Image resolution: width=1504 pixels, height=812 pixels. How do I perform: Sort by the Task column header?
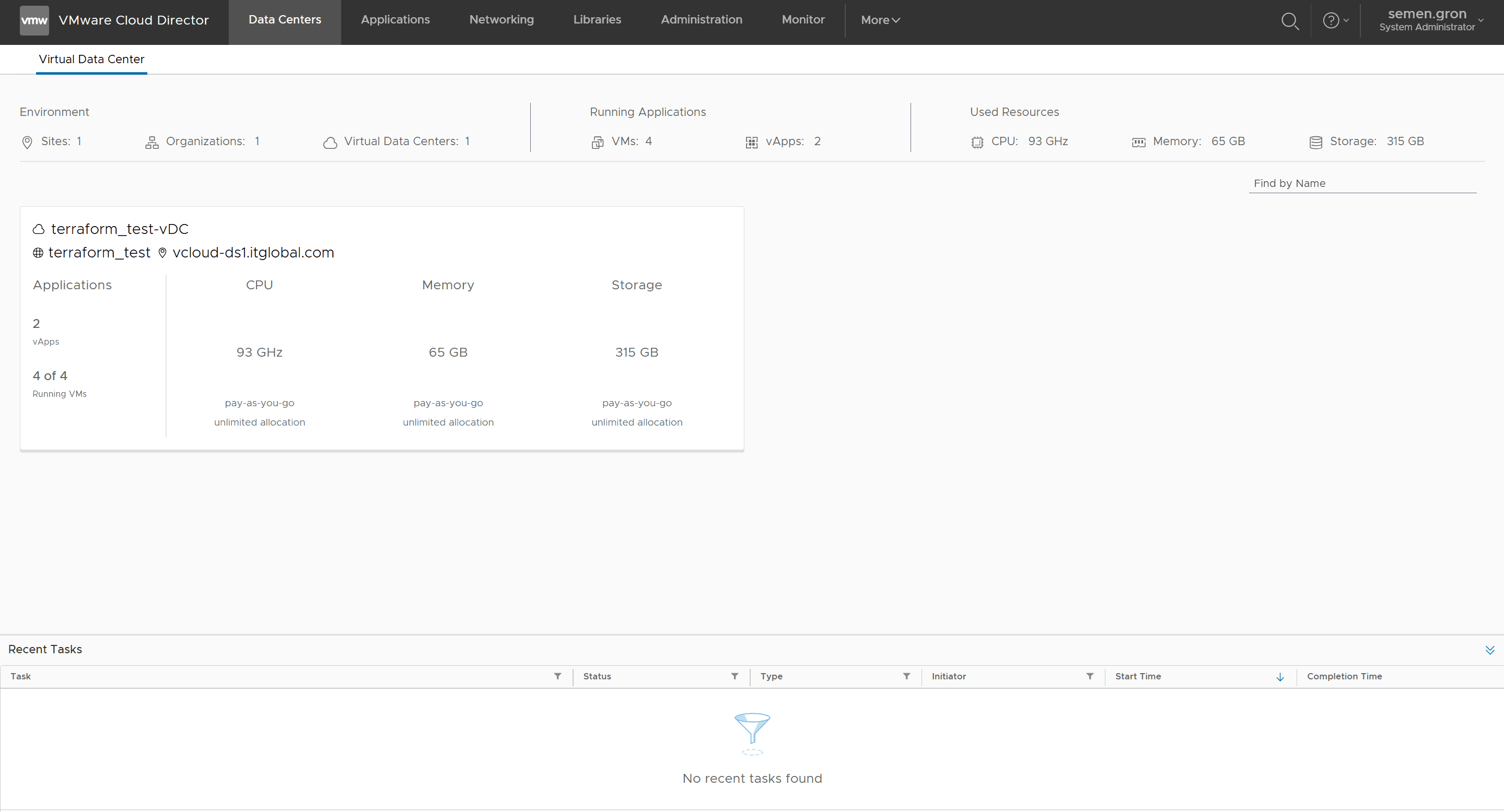click(20, 677)
